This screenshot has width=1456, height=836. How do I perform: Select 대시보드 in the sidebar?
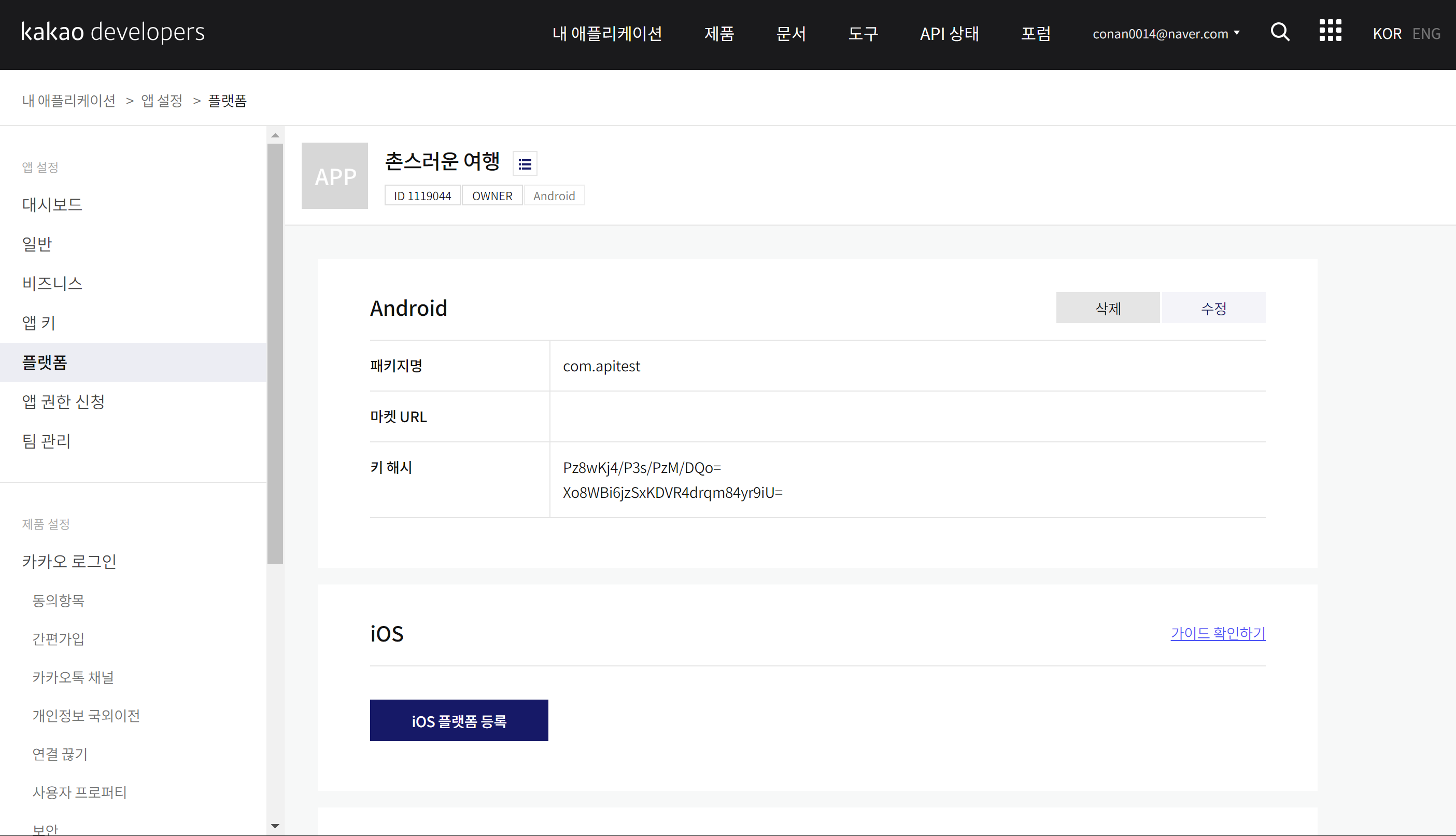pos(133,204)
